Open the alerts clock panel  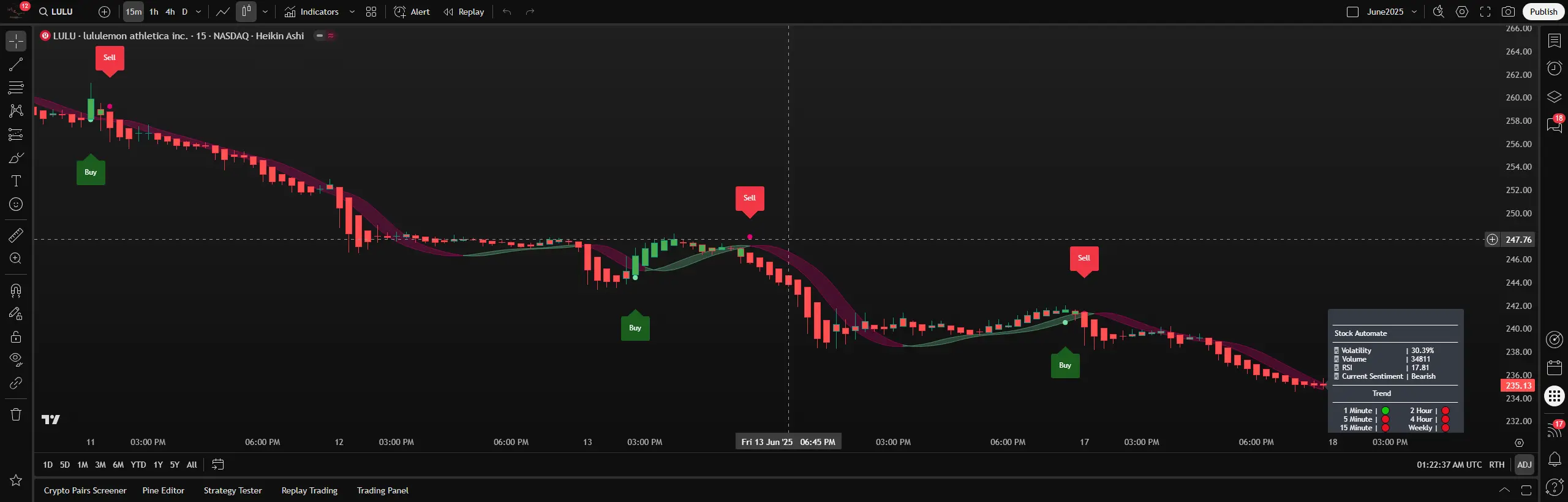click(1555, 68)
